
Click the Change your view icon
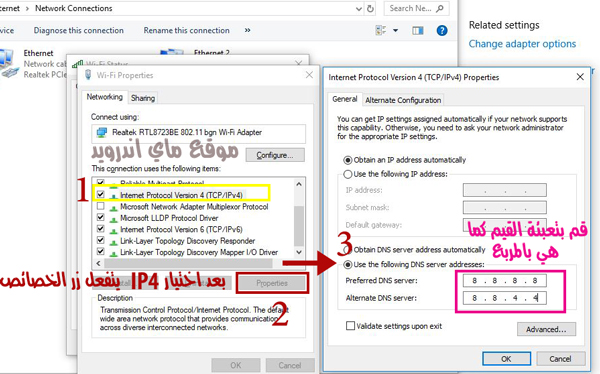(x=381, y=30)
